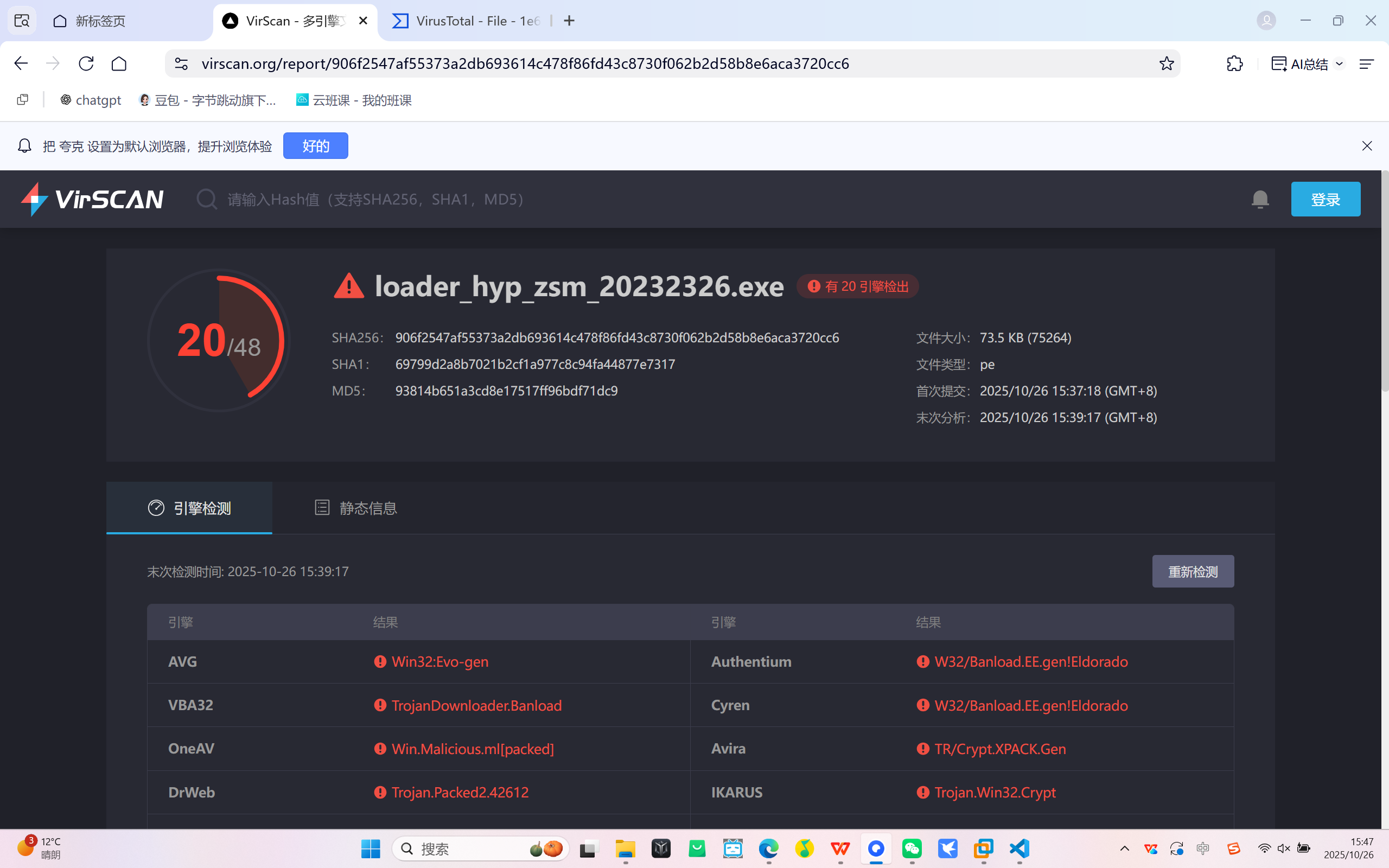Viewport: 1389px width, 868px height.
Task: Reload the current page
Action: tap(86, 63)
